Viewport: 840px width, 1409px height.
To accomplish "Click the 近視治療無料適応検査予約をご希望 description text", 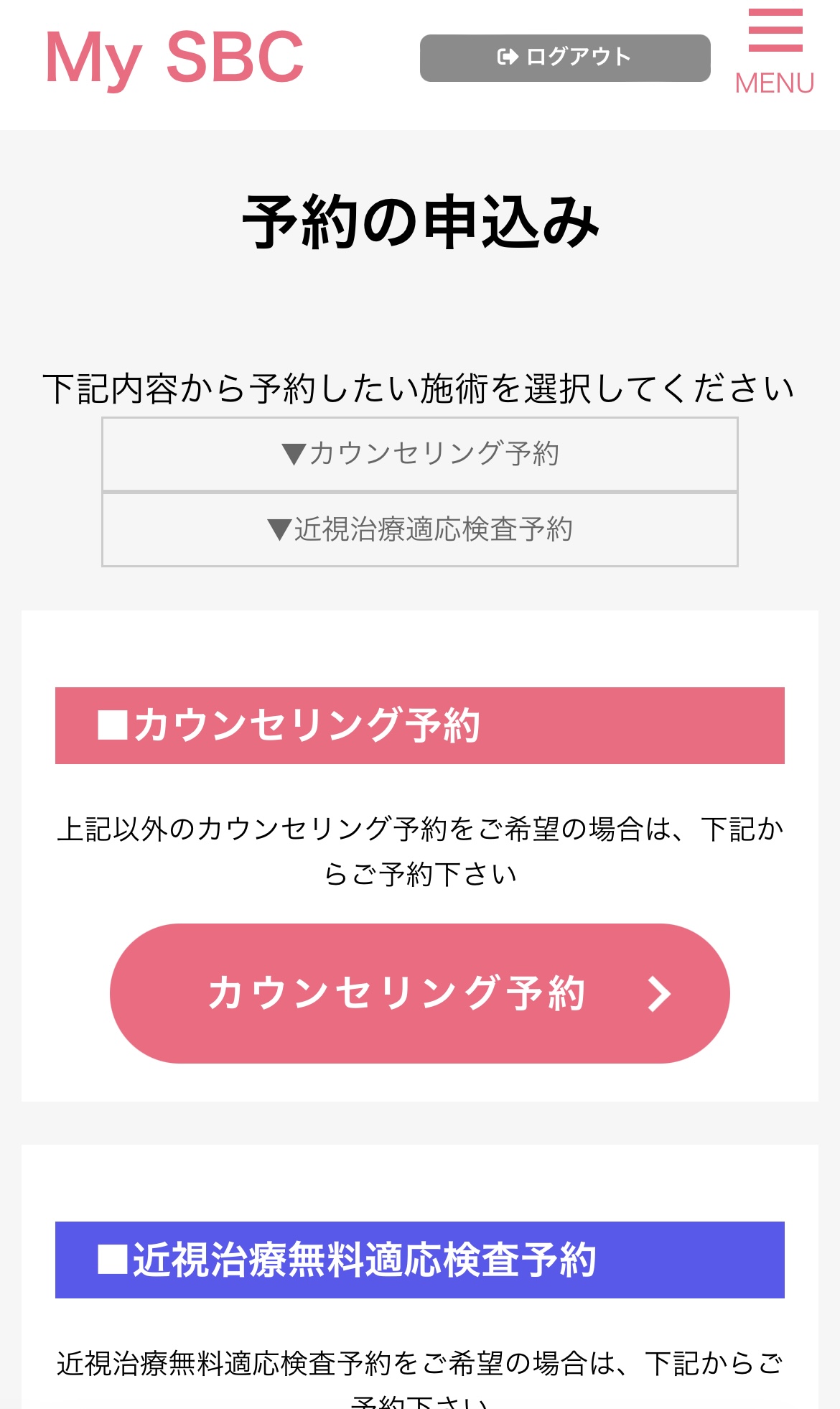I will [x=419, y=1363].
